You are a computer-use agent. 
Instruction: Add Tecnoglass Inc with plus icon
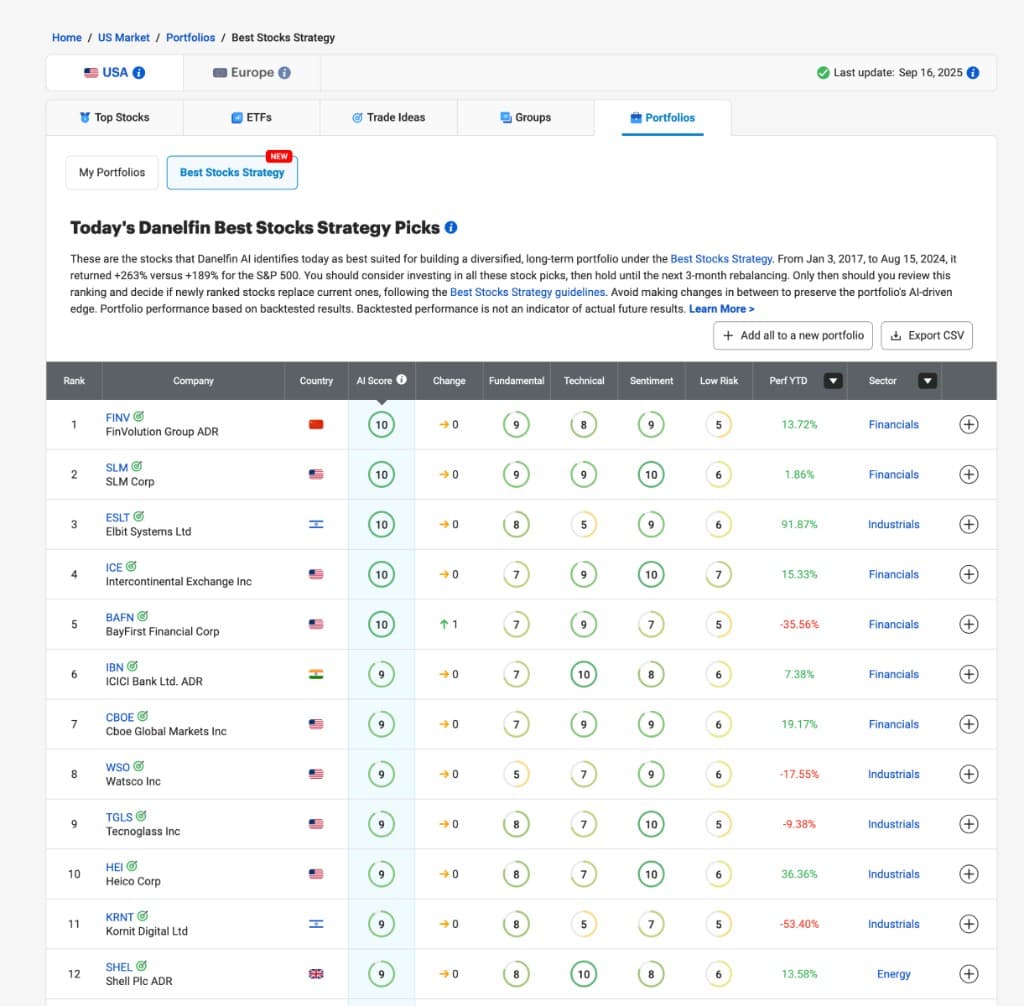pyautogui.click(x=968, y=824)
